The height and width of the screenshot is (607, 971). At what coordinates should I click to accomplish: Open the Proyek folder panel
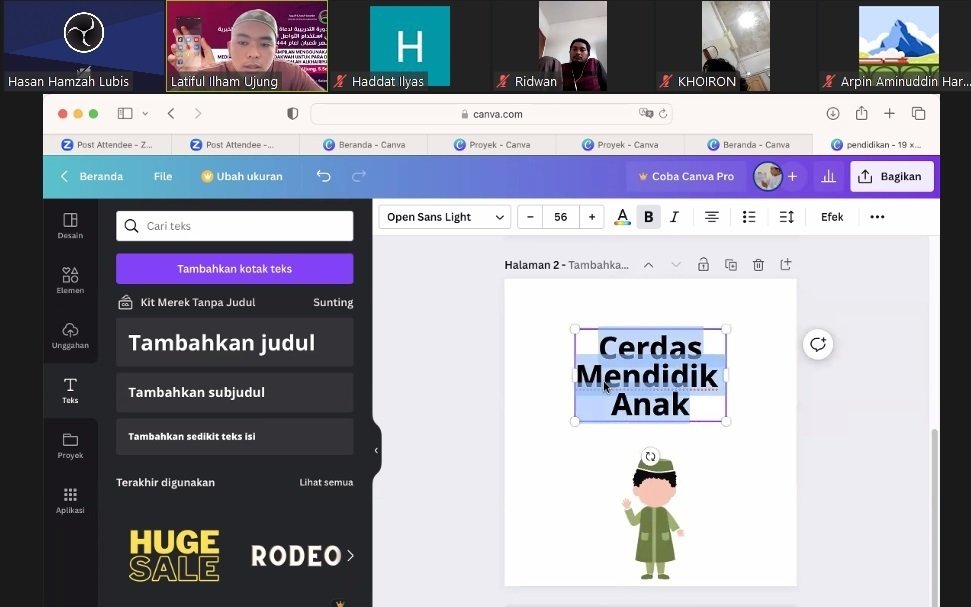(70, 446)
